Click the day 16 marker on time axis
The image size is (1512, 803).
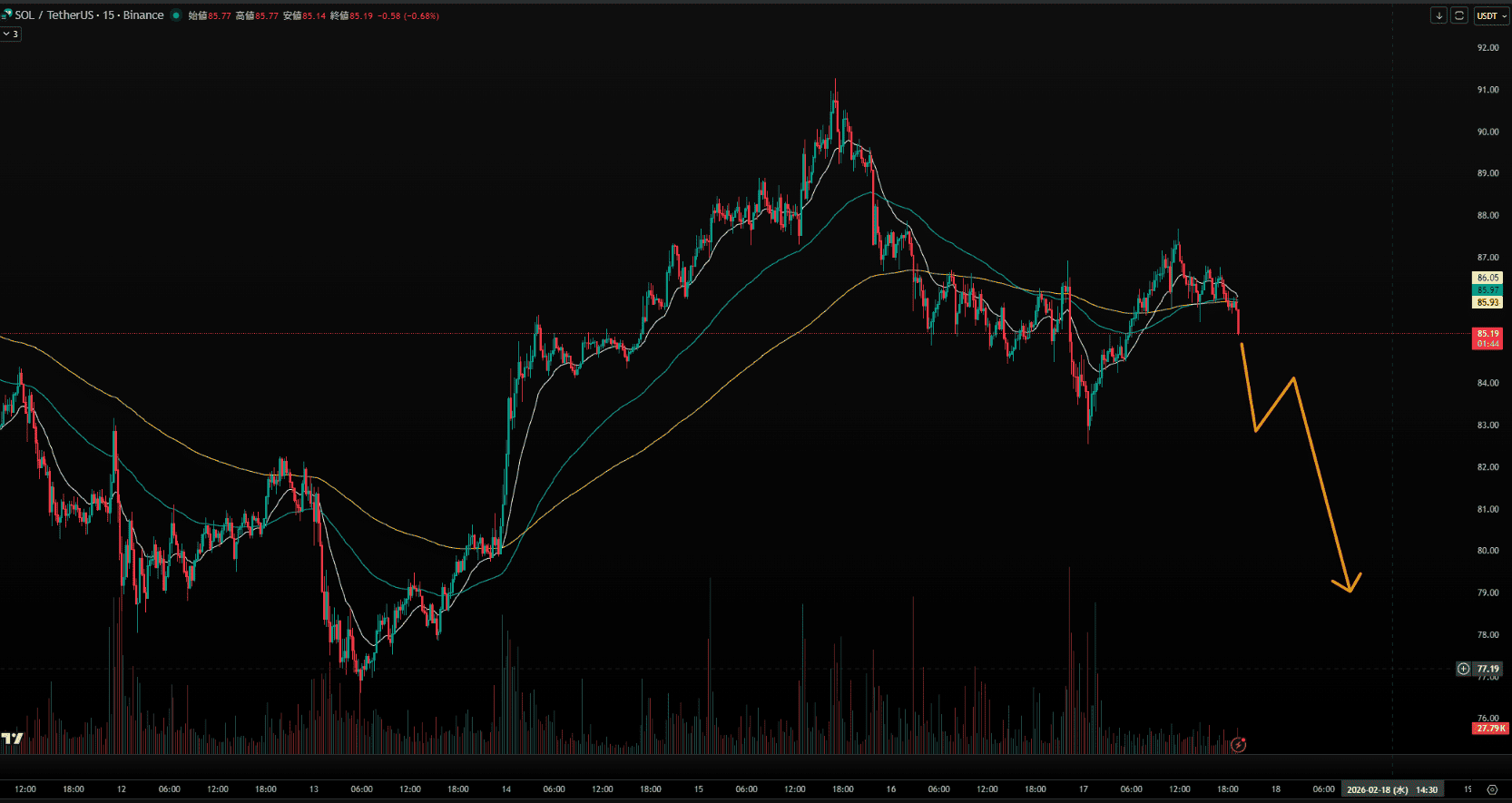890,789
